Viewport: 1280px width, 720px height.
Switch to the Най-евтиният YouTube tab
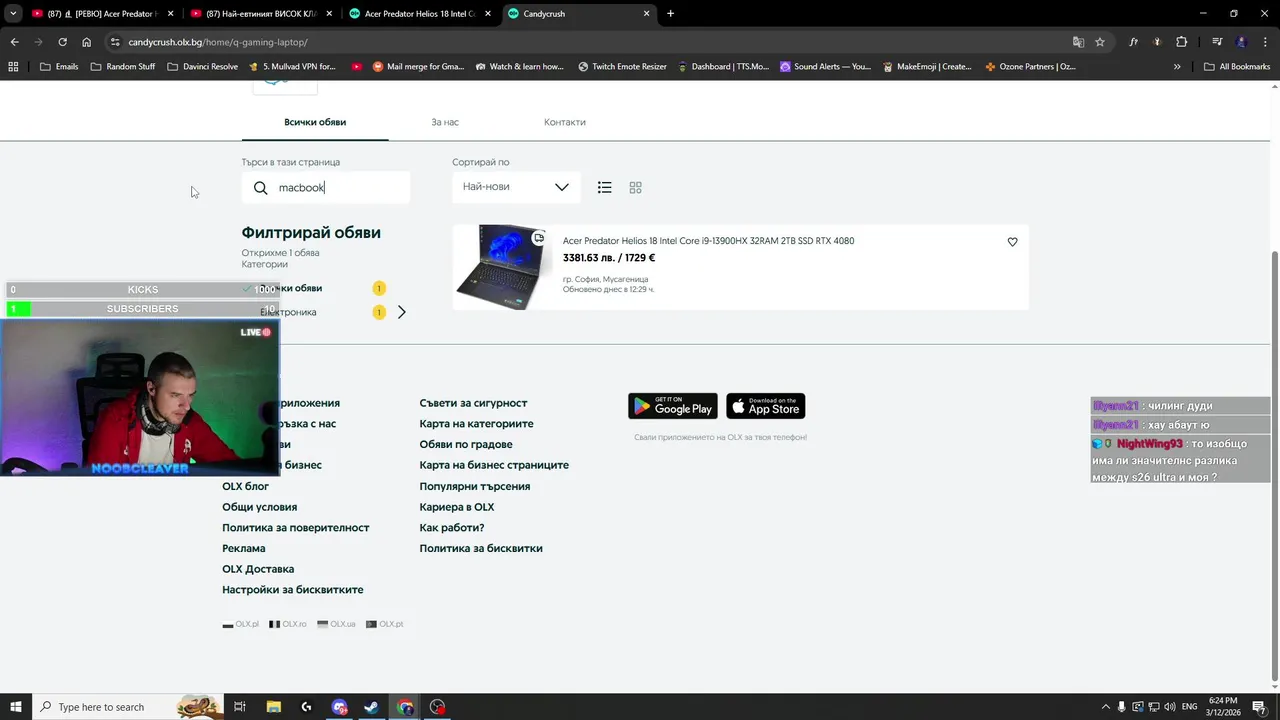260,14
